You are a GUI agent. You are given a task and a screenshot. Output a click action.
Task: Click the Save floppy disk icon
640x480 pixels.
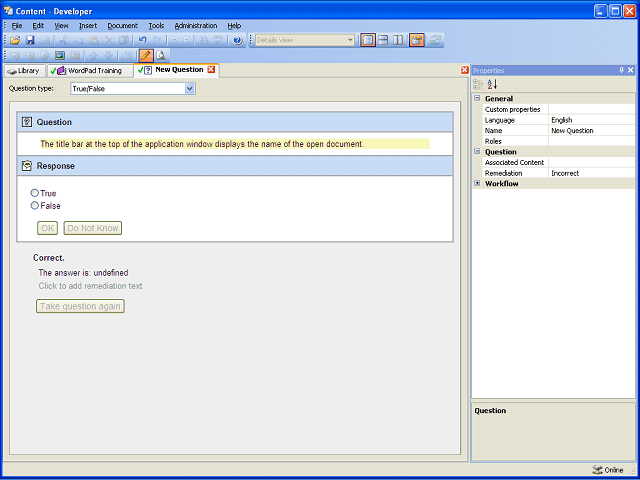[30, 40]
